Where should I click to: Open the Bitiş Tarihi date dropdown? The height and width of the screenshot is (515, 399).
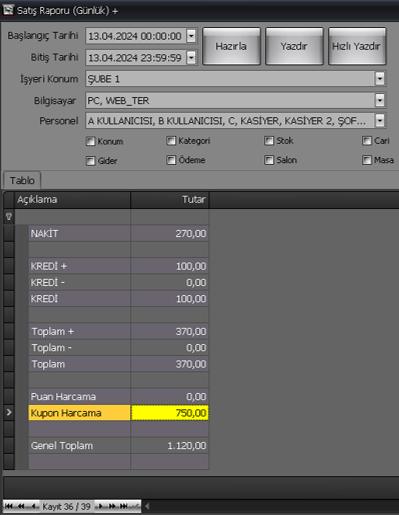tap(191, 57)
